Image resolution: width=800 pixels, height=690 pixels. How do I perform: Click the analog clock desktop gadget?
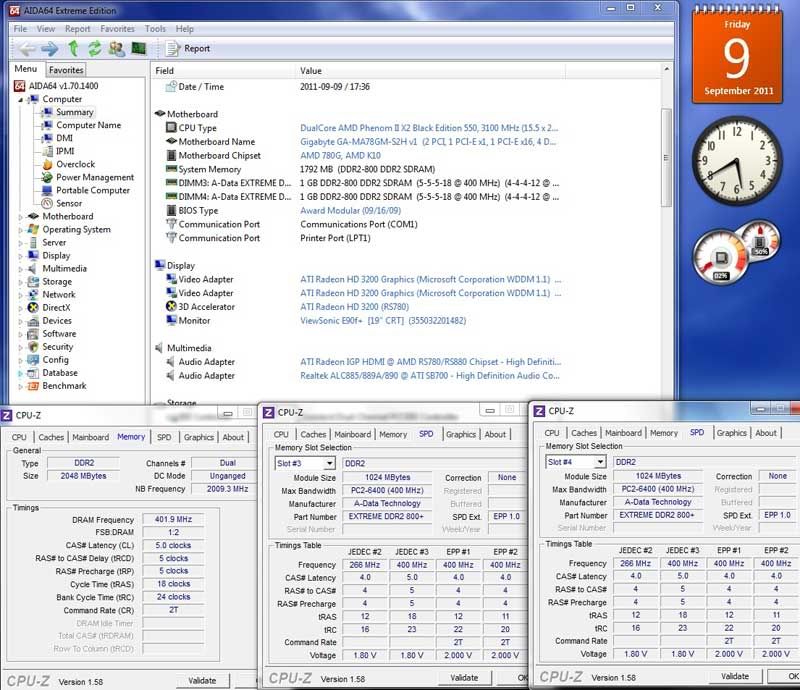(737, 161)
